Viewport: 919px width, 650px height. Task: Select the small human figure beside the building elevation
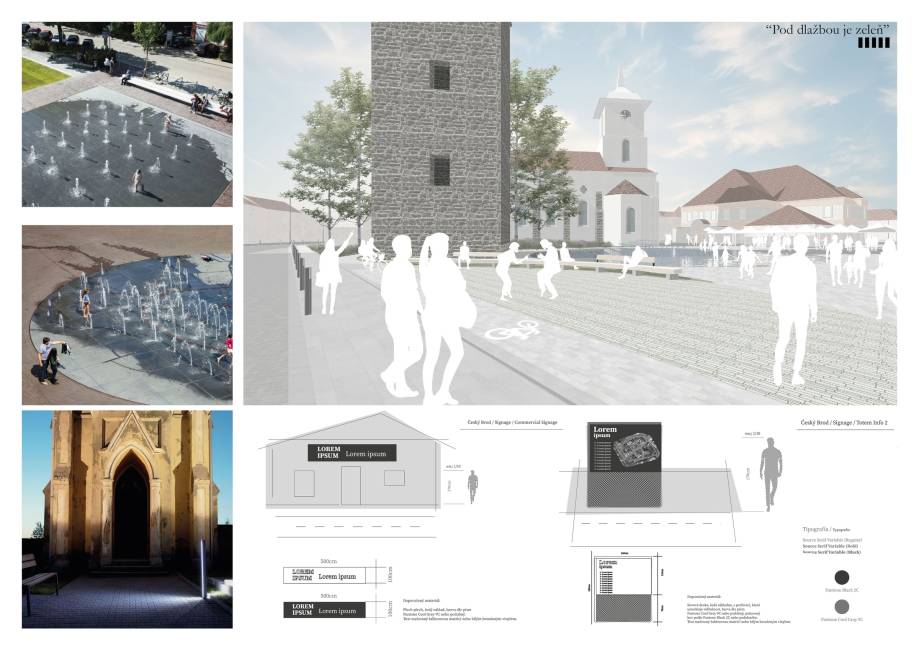coord(473,487)
